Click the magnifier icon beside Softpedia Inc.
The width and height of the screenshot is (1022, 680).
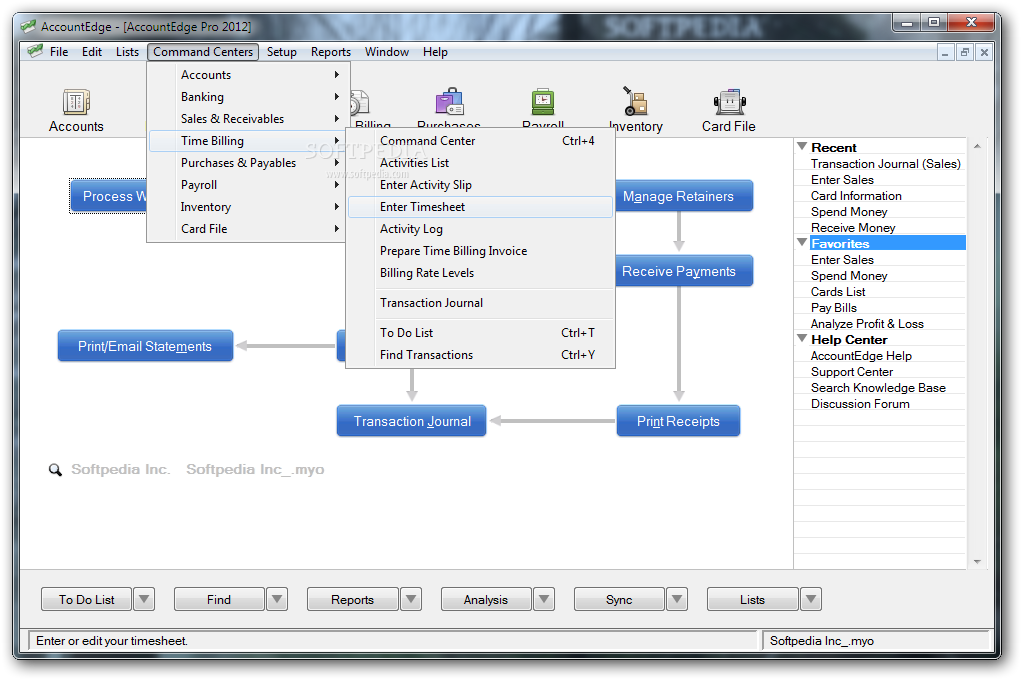click(x=55, y=469)
